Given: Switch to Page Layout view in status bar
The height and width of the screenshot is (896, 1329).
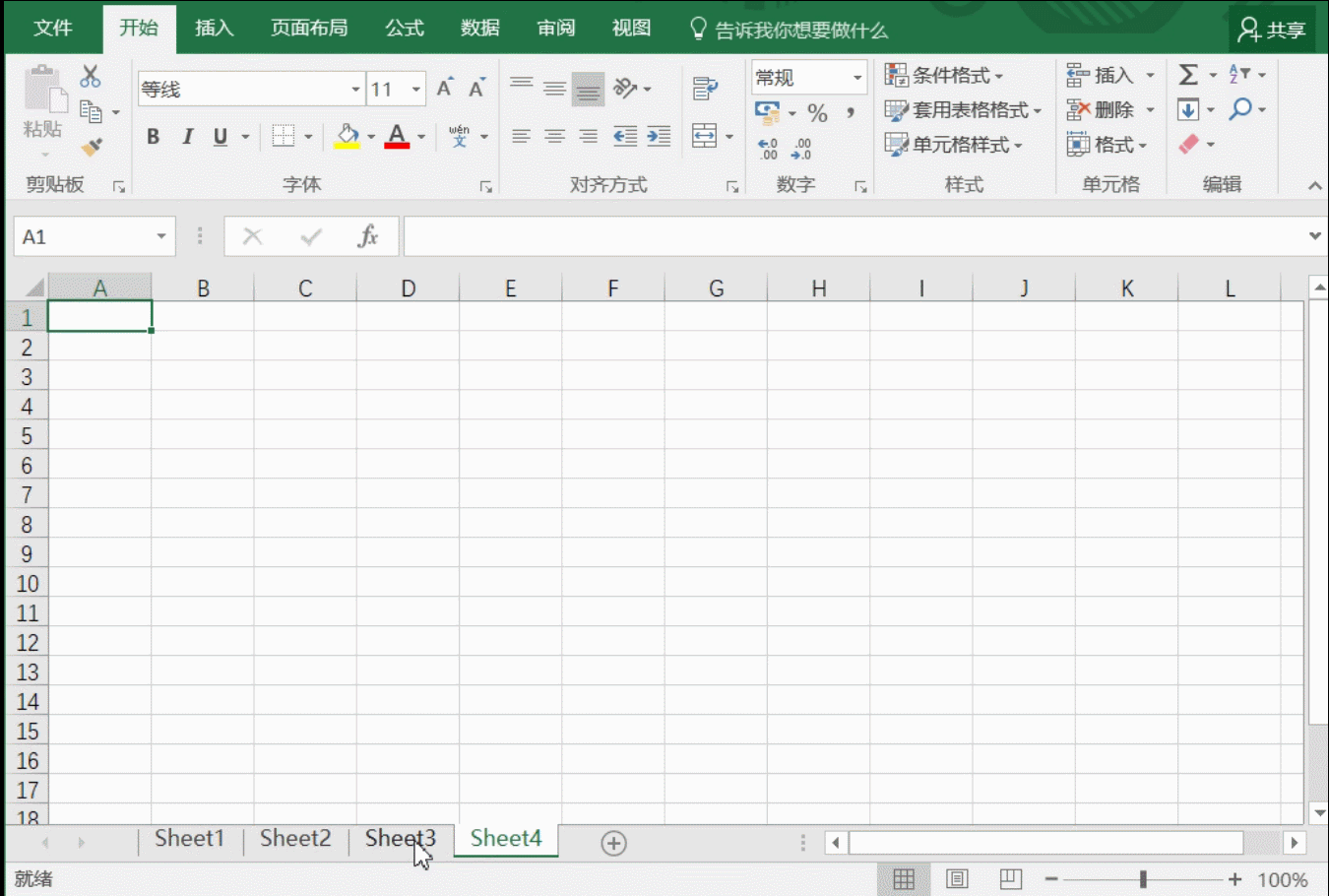Looking at the screenshot, I should pos(957,879).
